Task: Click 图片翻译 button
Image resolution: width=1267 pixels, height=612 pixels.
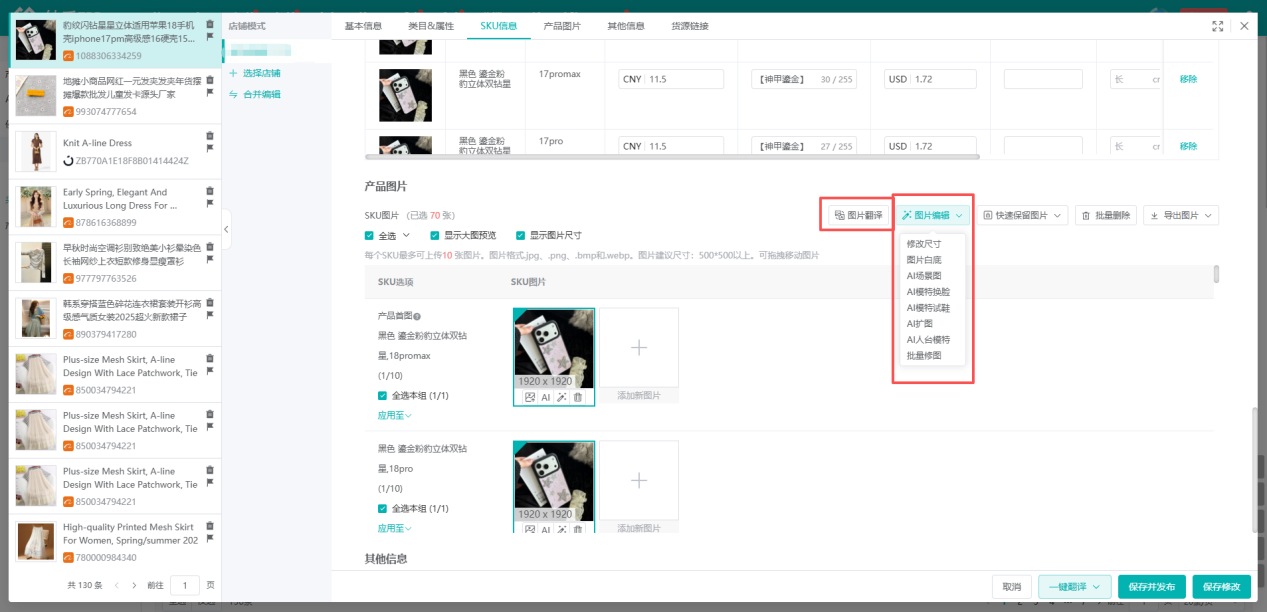Action: (x=858, y=215)
